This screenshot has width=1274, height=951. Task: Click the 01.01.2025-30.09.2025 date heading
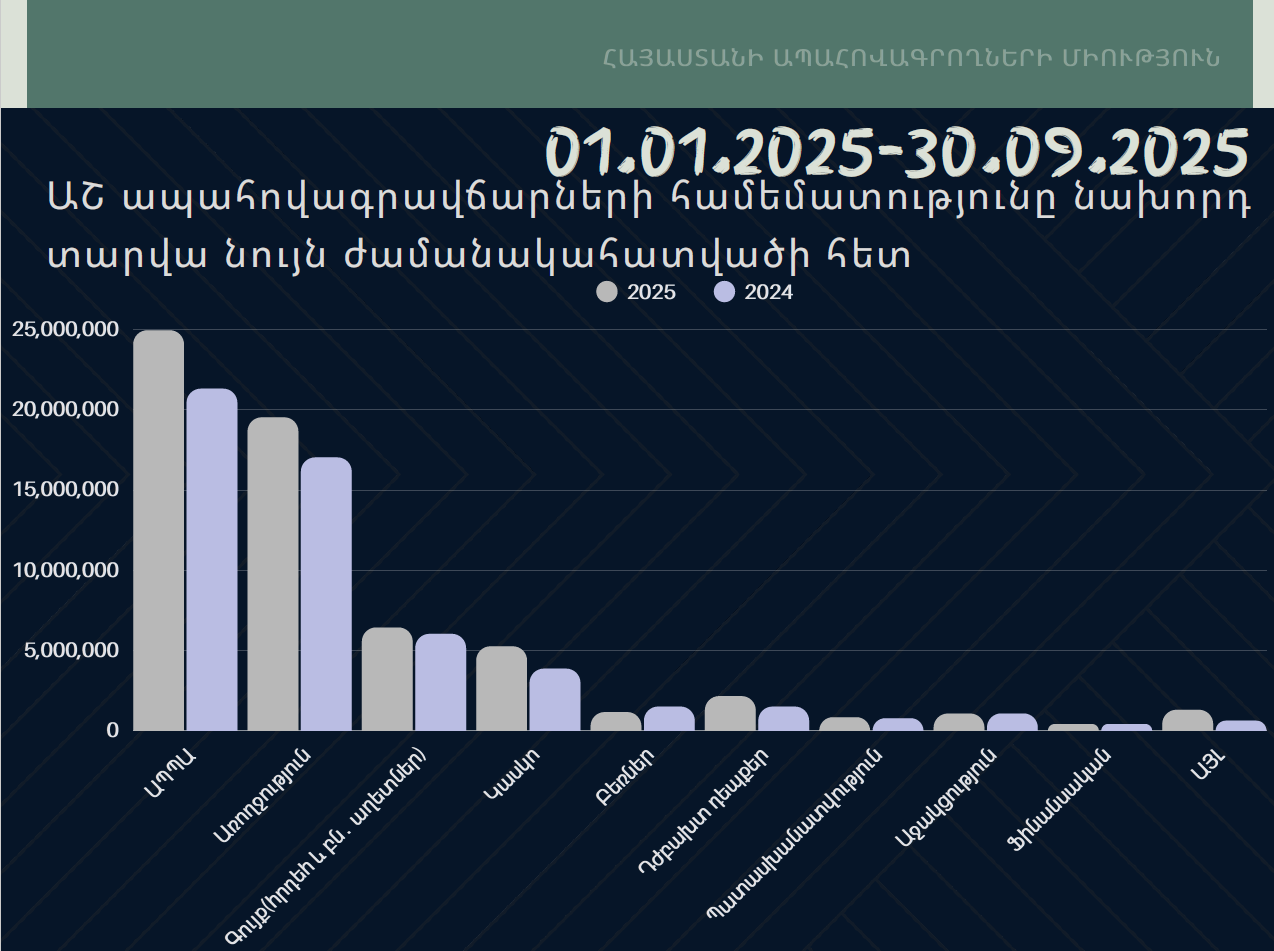coord(897,152)
